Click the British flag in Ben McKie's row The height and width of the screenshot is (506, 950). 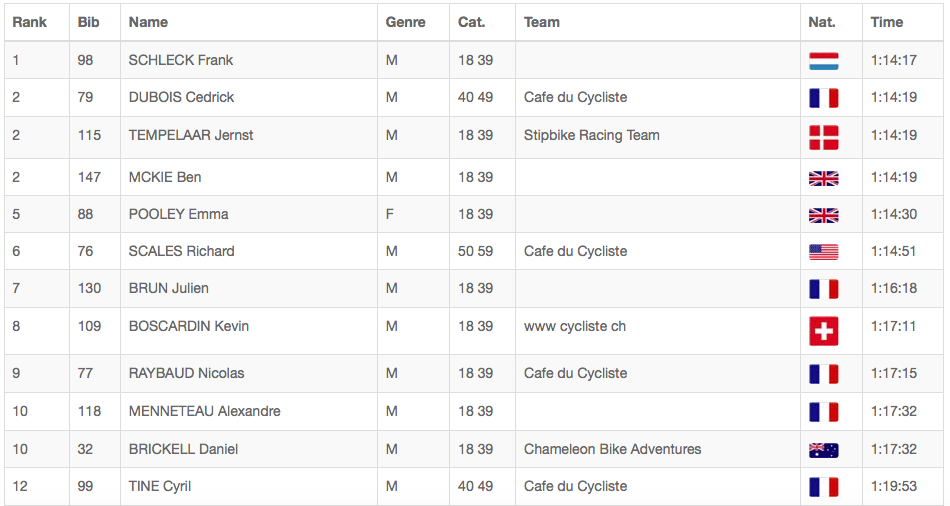(x=823, y=178)
